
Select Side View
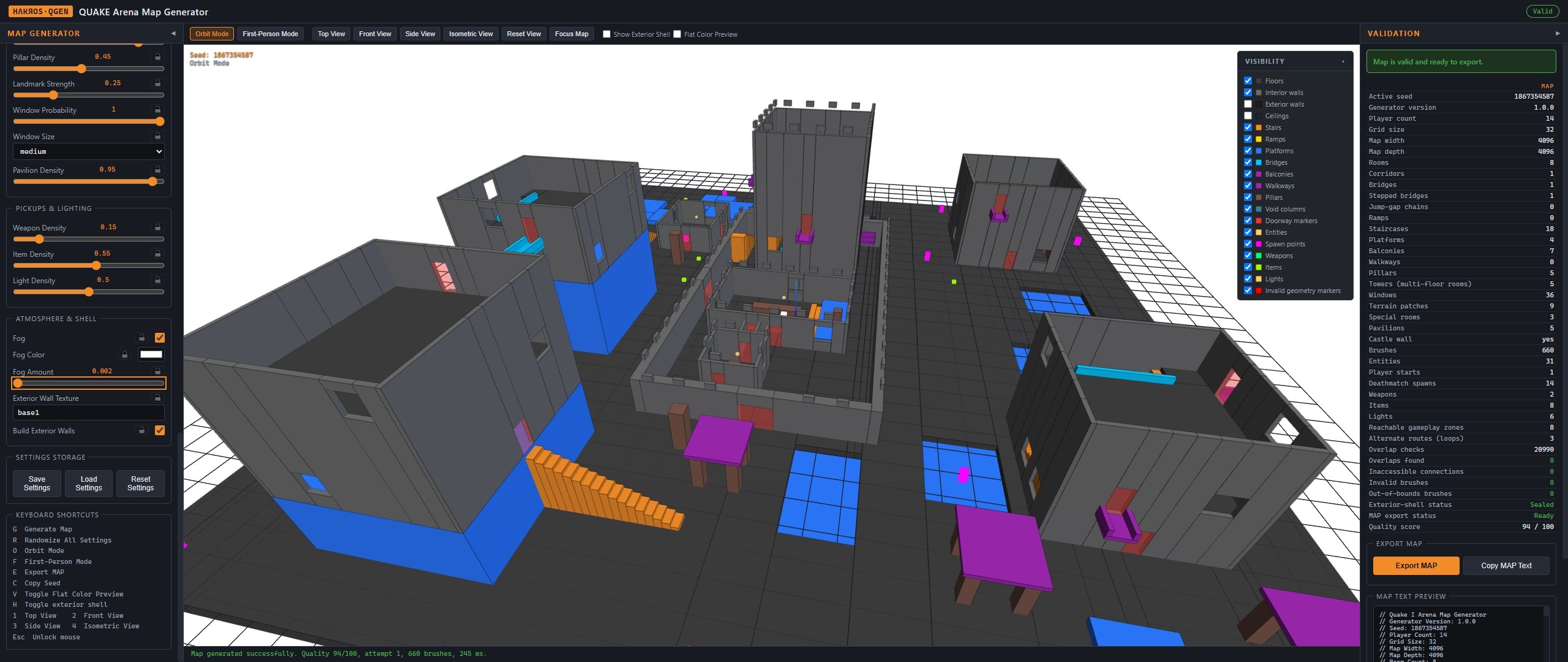(x=420, y=34)
